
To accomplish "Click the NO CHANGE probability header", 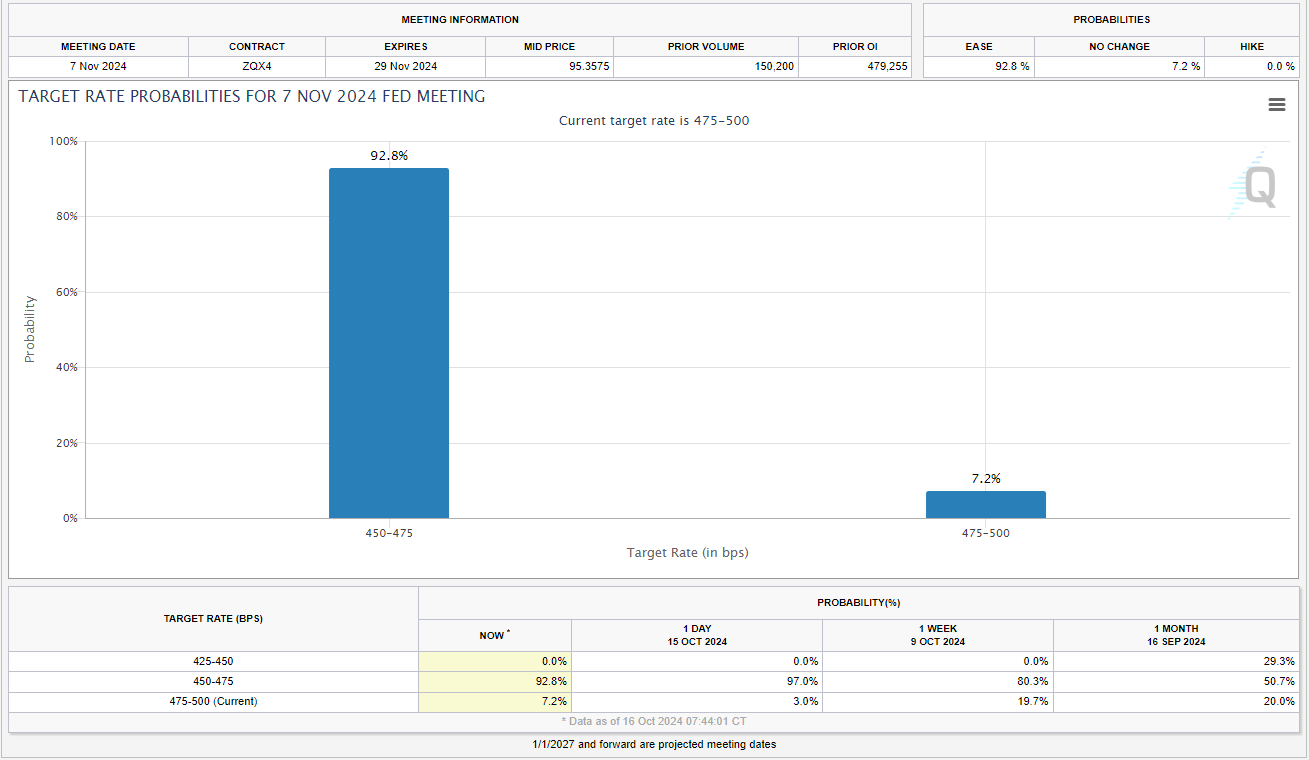I will (1119, 46).
